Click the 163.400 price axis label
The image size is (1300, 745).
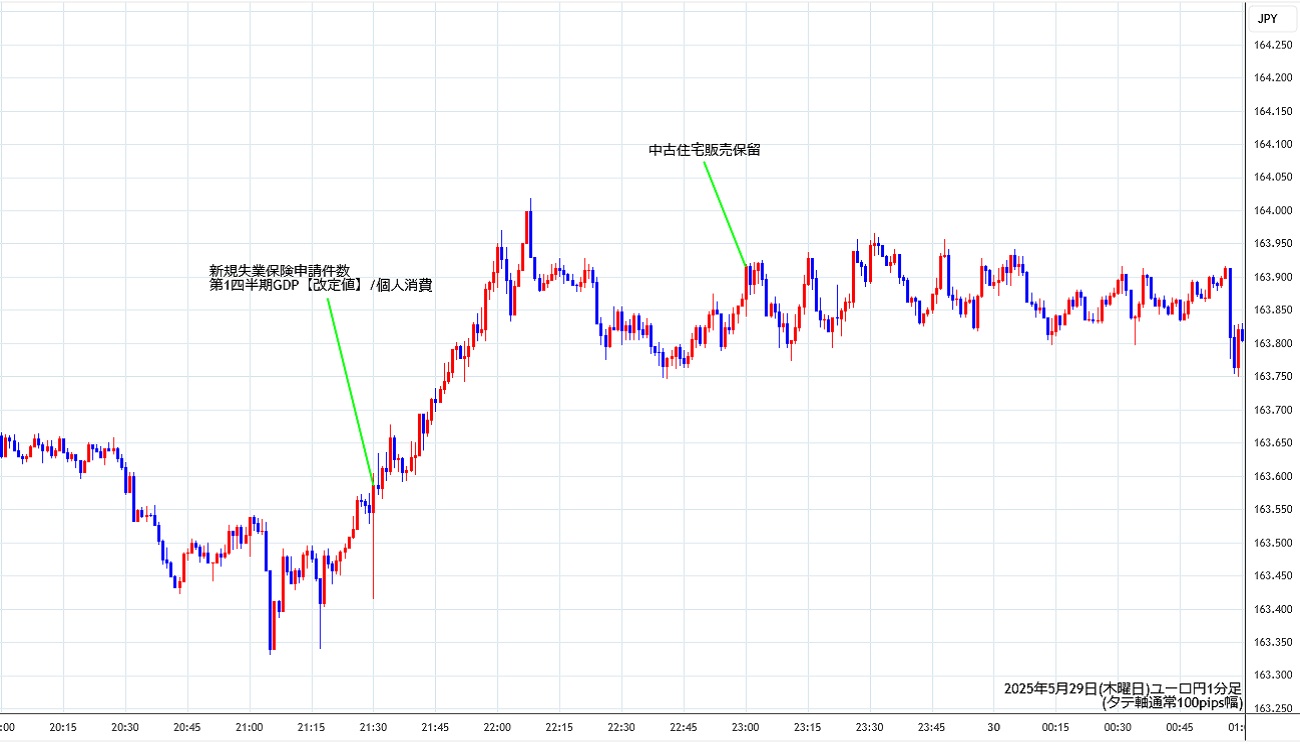[x=1272, y=609]
